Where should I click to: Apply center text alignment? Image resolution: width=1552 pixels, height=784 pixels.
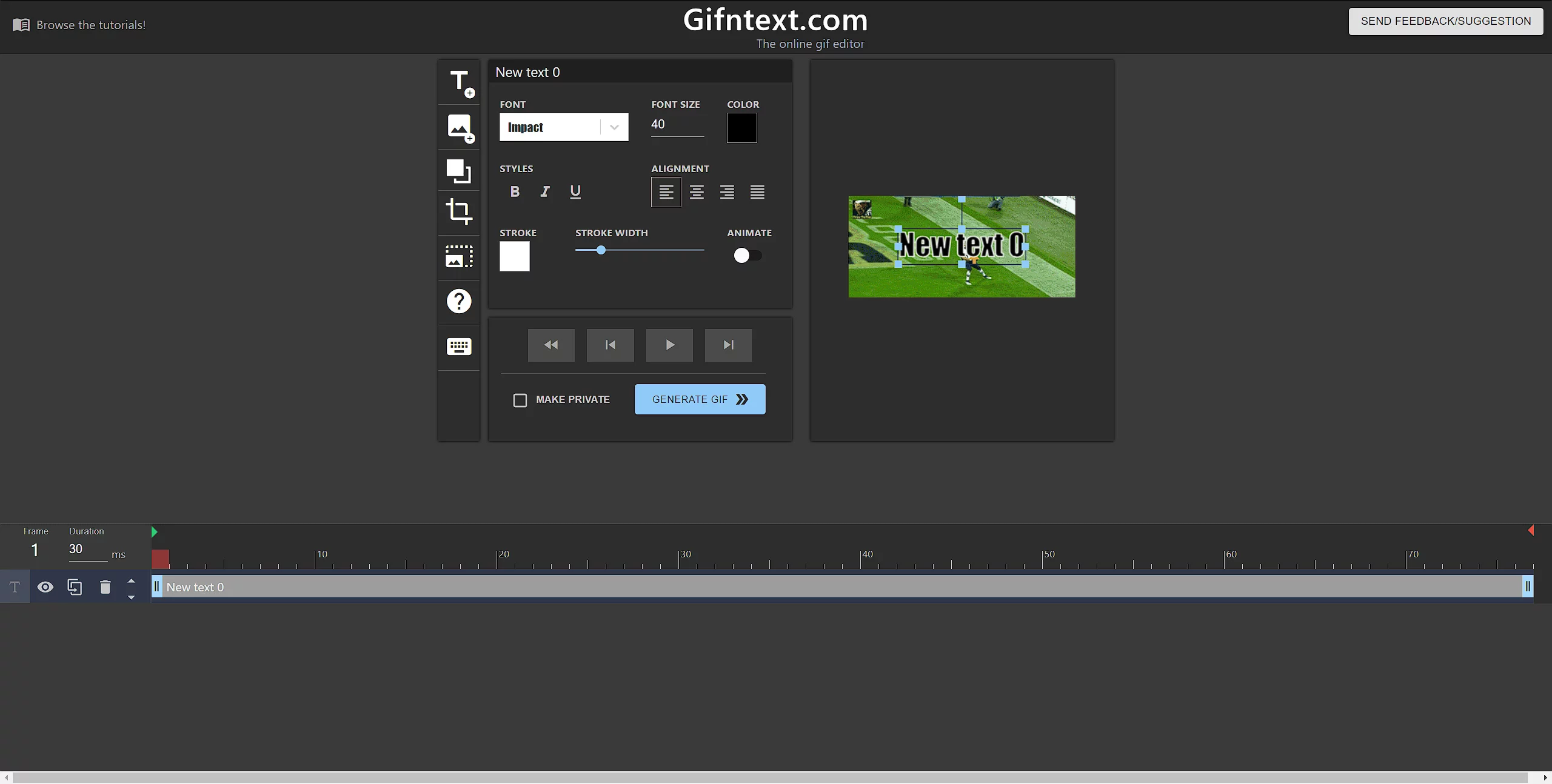pos(697,192)
